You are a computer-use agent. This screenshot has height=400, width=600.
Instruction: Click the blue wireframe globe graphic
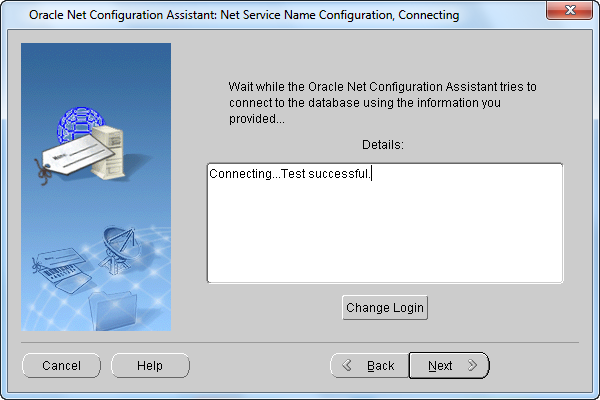coord(79,122)
